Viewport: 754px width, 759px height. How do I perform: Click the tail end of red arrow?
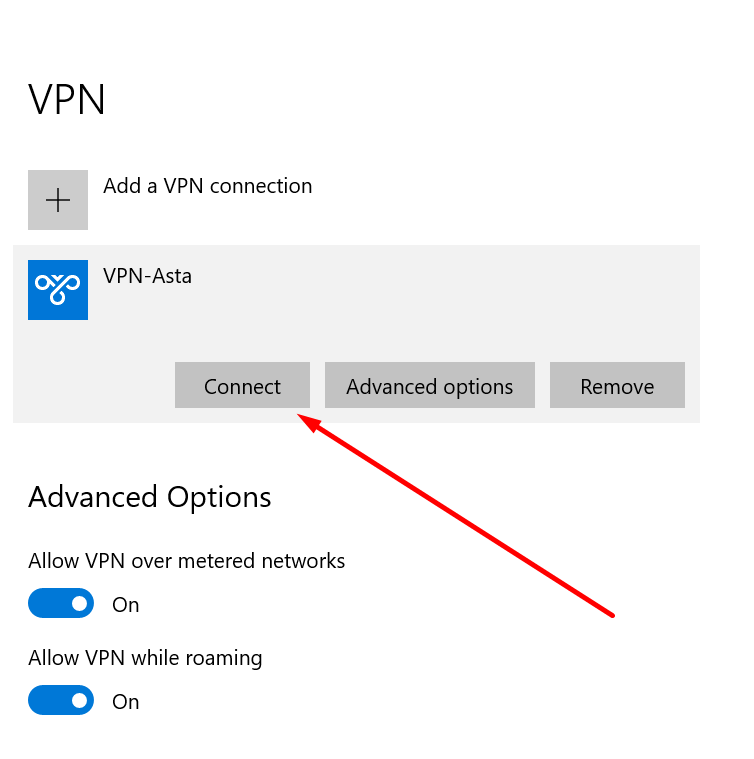(611, 615)
